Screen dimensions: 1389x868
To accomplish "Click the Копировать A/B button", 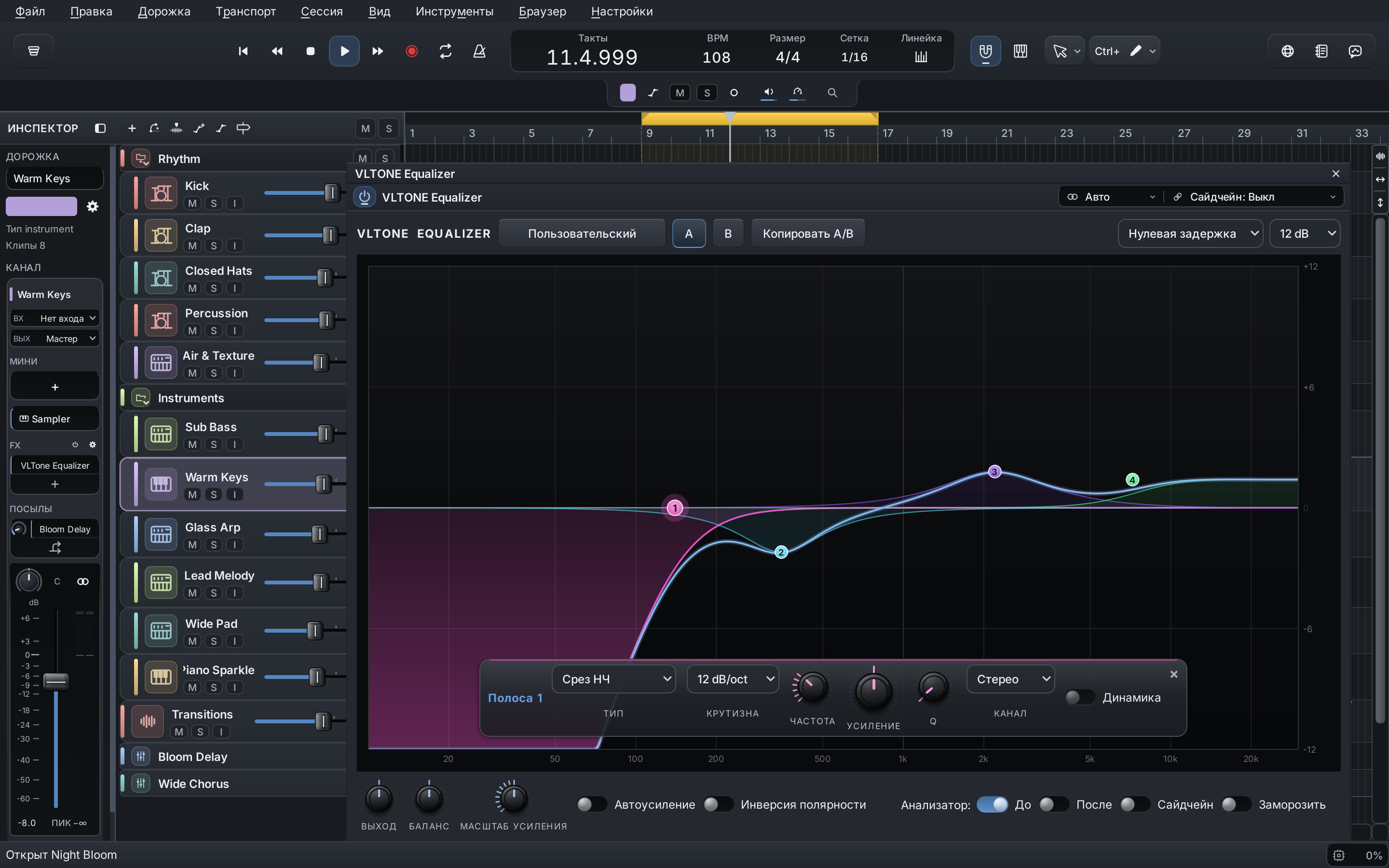I will (807, 234).
